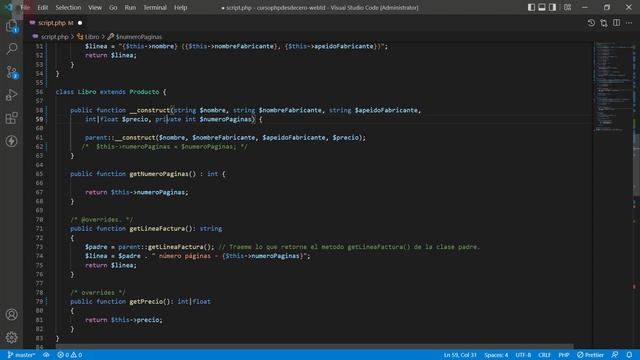The height and width of the screenshot is (360, 640).
Task: Click __construct on line 58
Action: coord(150,110)
